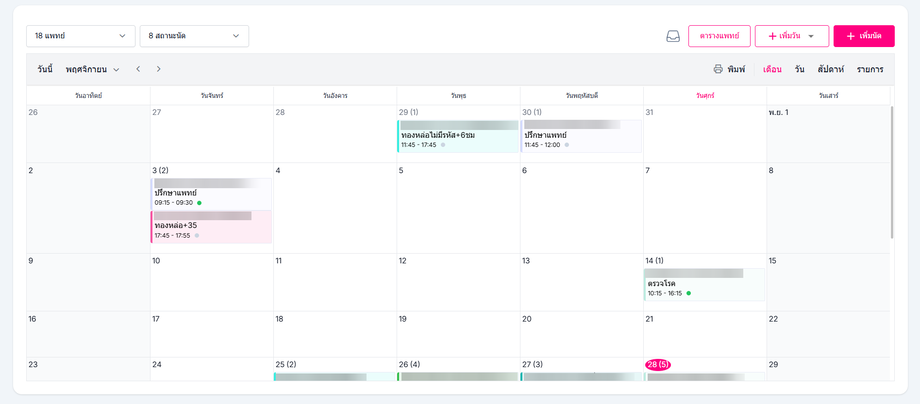920x404 pixels.
Task: Expand the พฤศจิกายน month selector
Action: [x=92, y=69]
